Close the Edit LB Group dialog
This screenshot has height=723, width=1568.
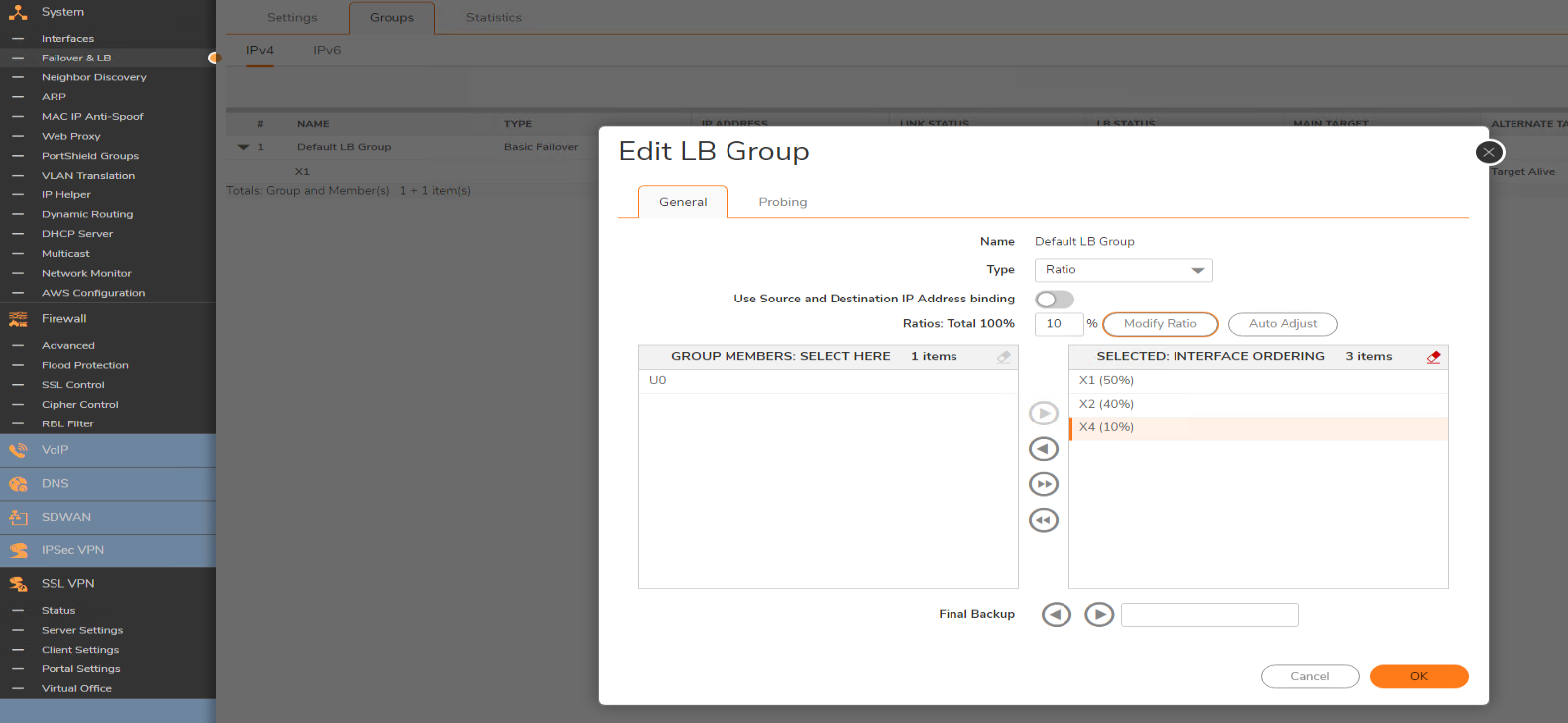click(1489, 152)
